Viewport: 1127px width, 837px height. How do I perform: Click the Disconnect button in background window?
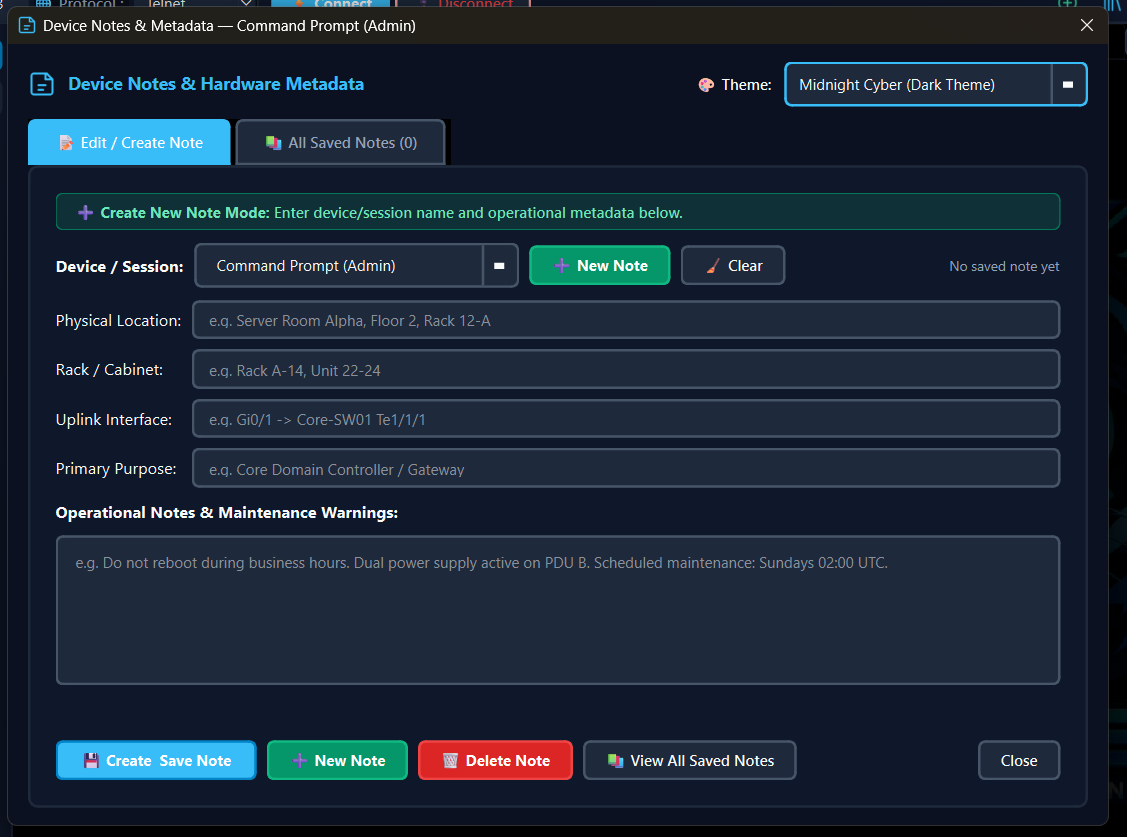point(464,4)
